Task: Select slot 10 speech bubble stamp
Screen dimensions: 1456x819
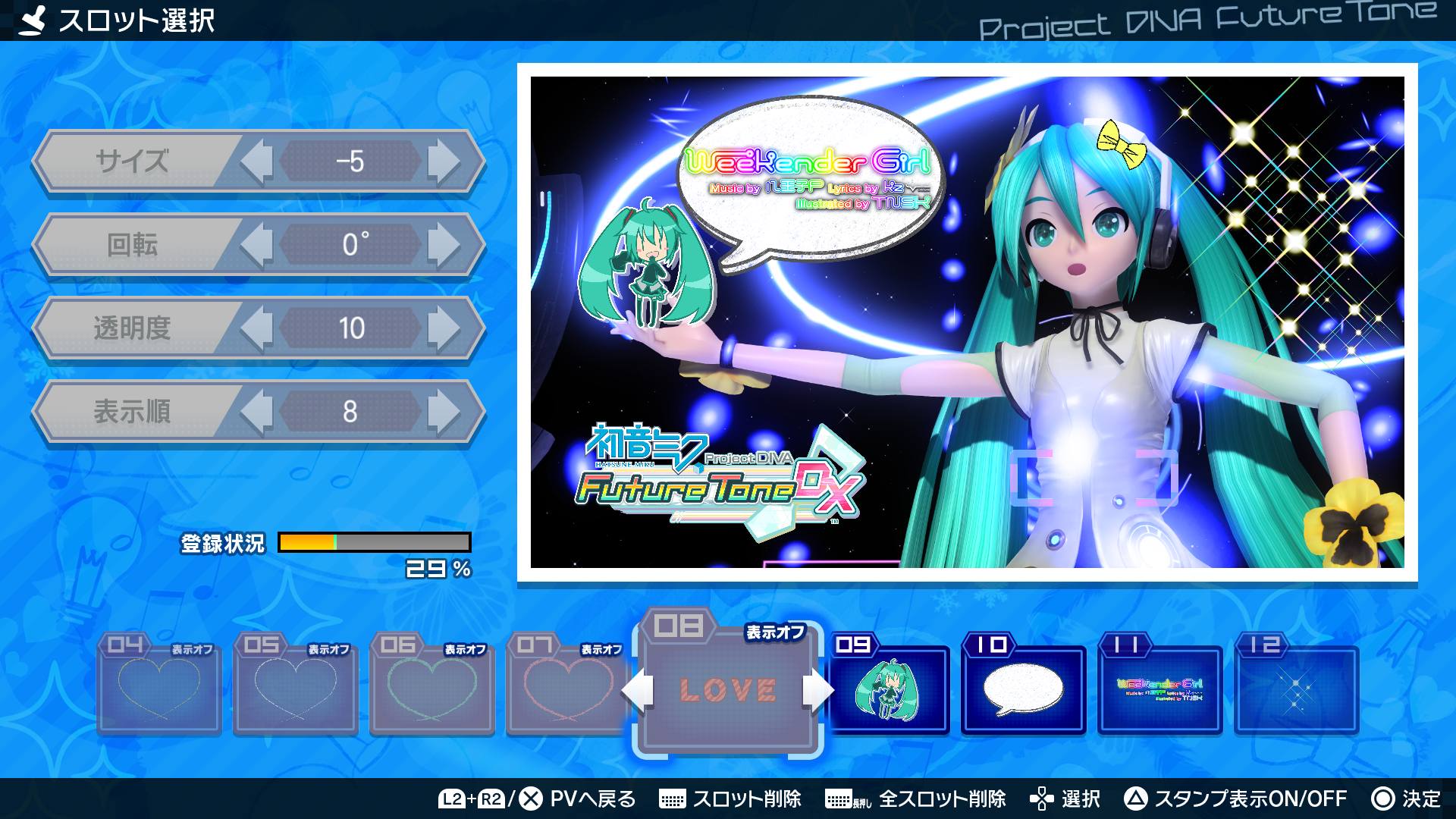Action: 1023,689
